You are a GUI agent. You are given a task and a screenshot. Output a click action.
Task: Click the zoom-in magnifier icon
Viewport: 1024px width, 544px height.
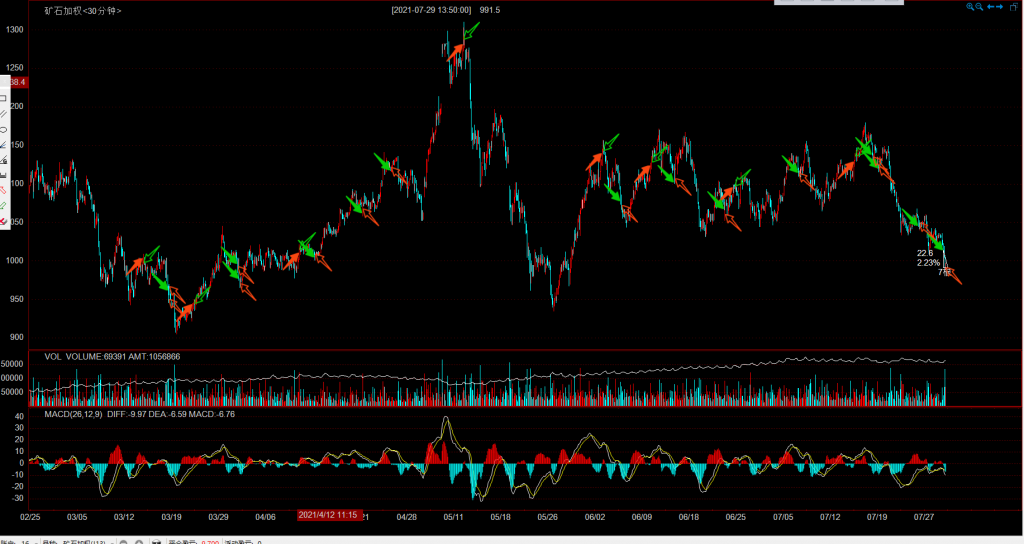tap(968, 7)
